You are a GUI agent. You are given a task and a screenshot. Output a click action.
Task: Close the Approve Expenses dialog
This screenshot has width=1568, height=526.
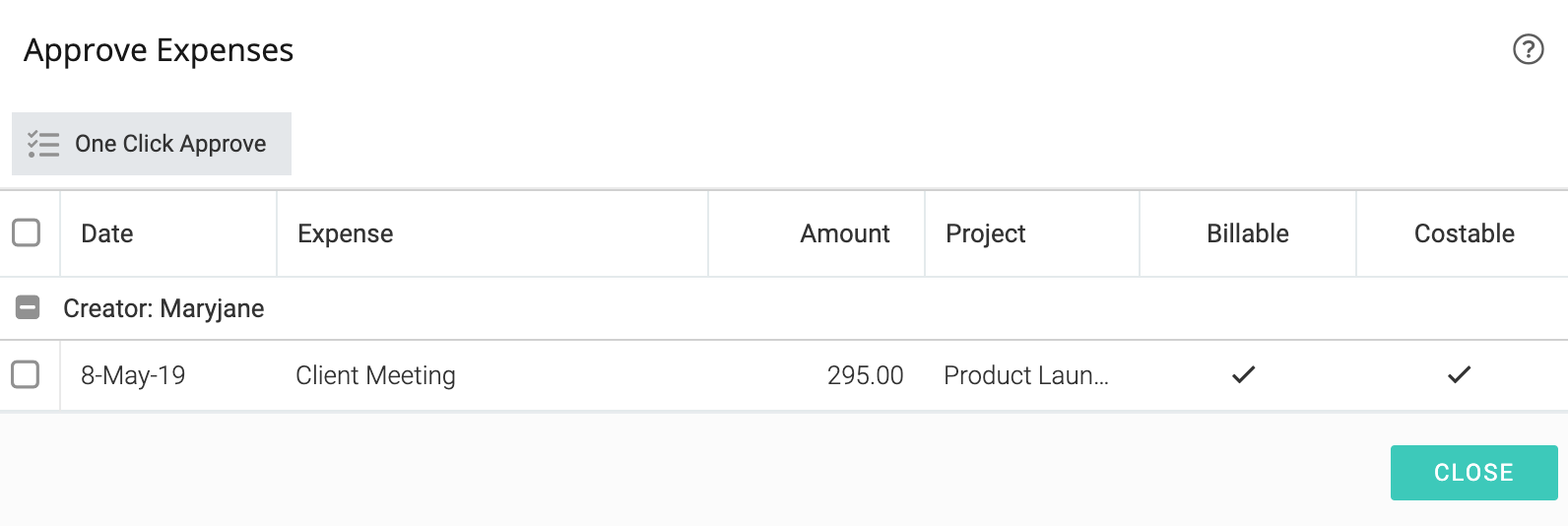click(x=1473, y=473)
